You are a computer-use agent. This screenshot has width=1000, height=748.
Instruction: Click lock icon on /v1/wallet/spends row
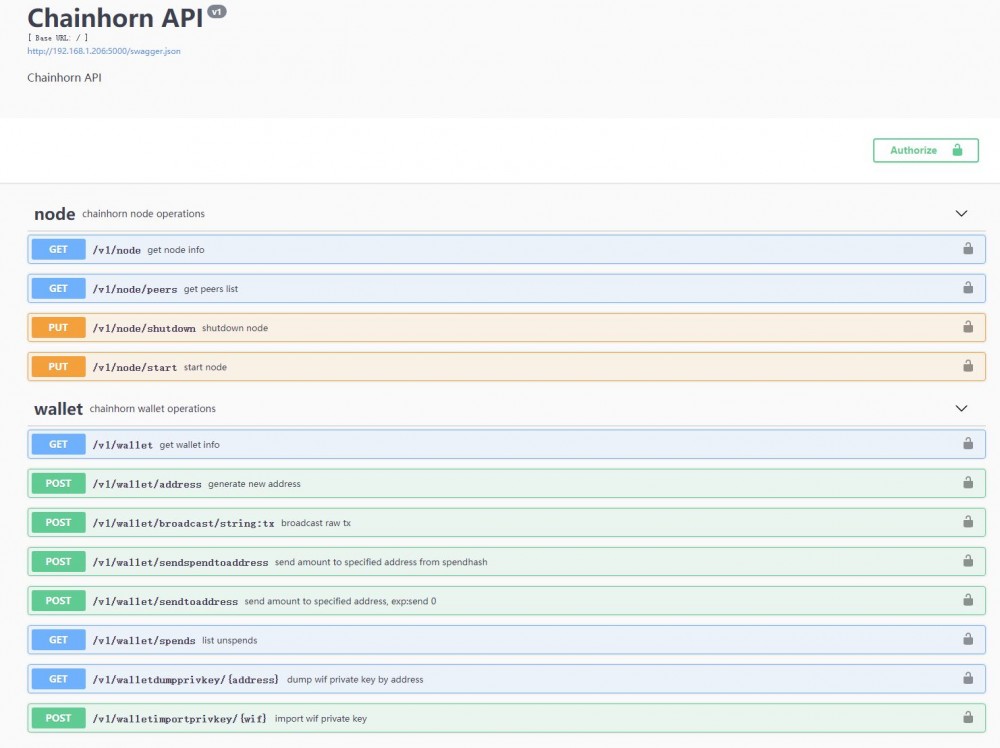968,639
